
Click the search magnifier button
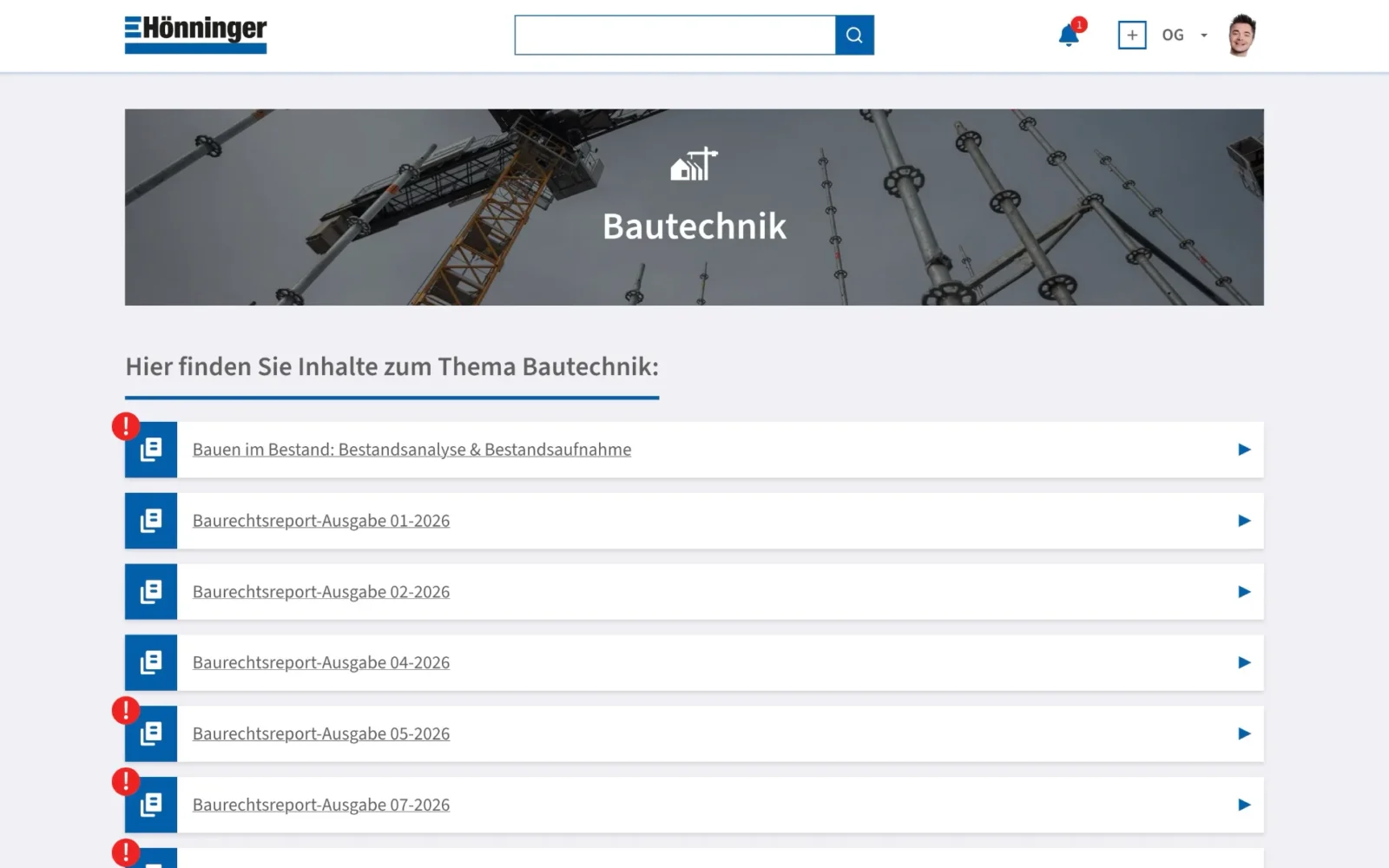click(854, 35)
